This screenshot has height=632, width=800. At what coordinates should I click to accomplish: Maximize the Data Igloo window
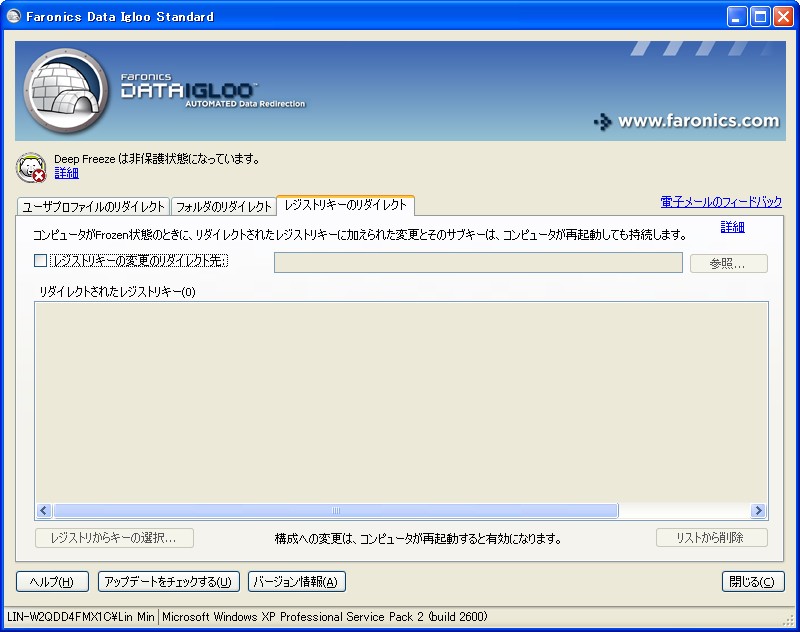[760, 17]
